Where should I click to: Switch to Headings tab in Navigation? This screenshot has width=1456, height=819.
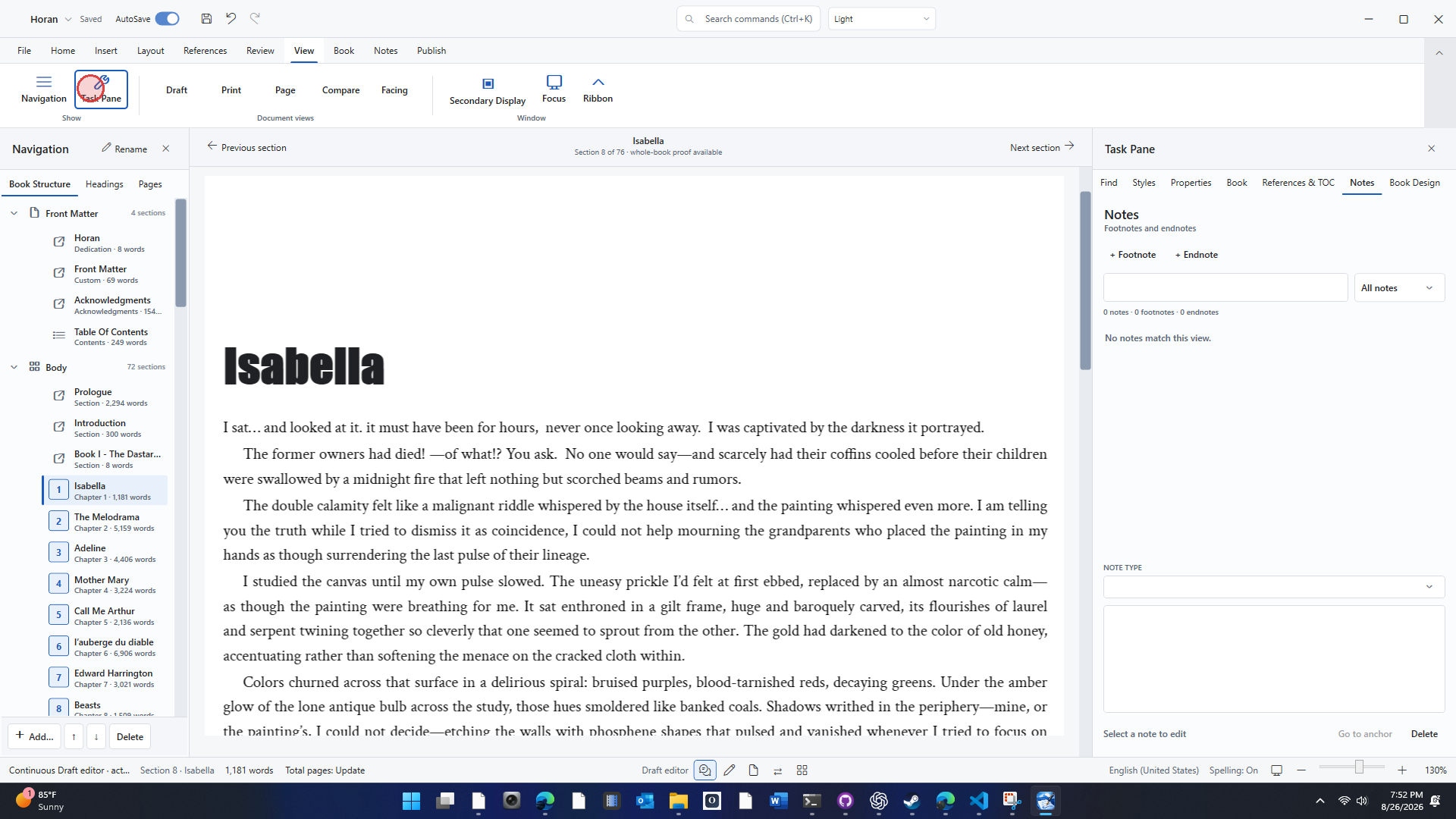tap(104, 184)
